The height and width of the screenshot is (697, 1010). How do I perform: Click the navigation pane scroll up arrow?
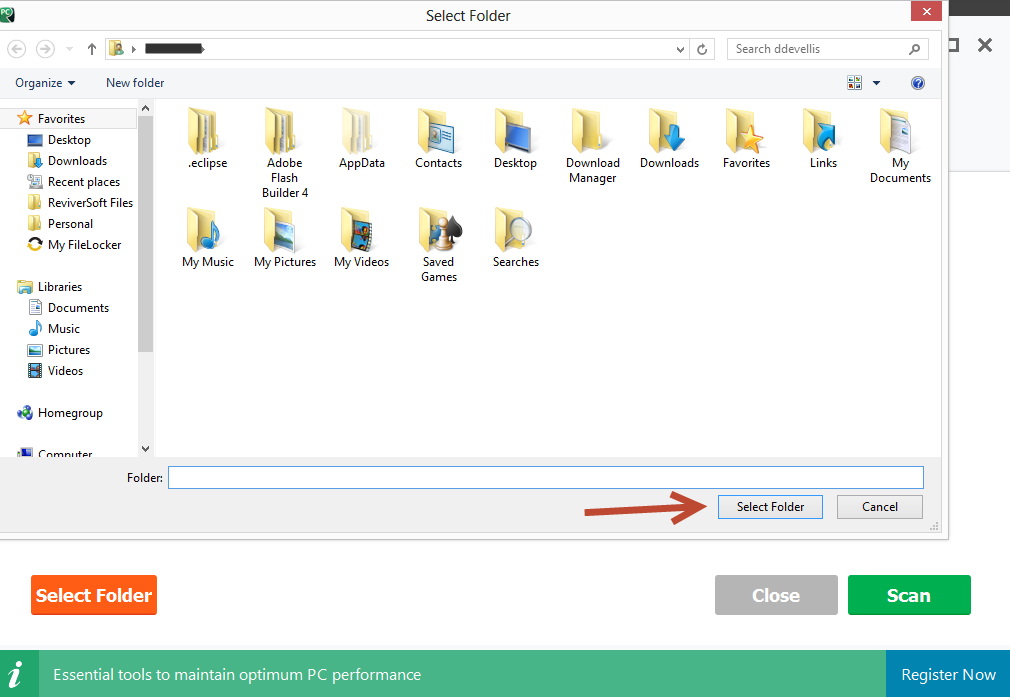146,108
